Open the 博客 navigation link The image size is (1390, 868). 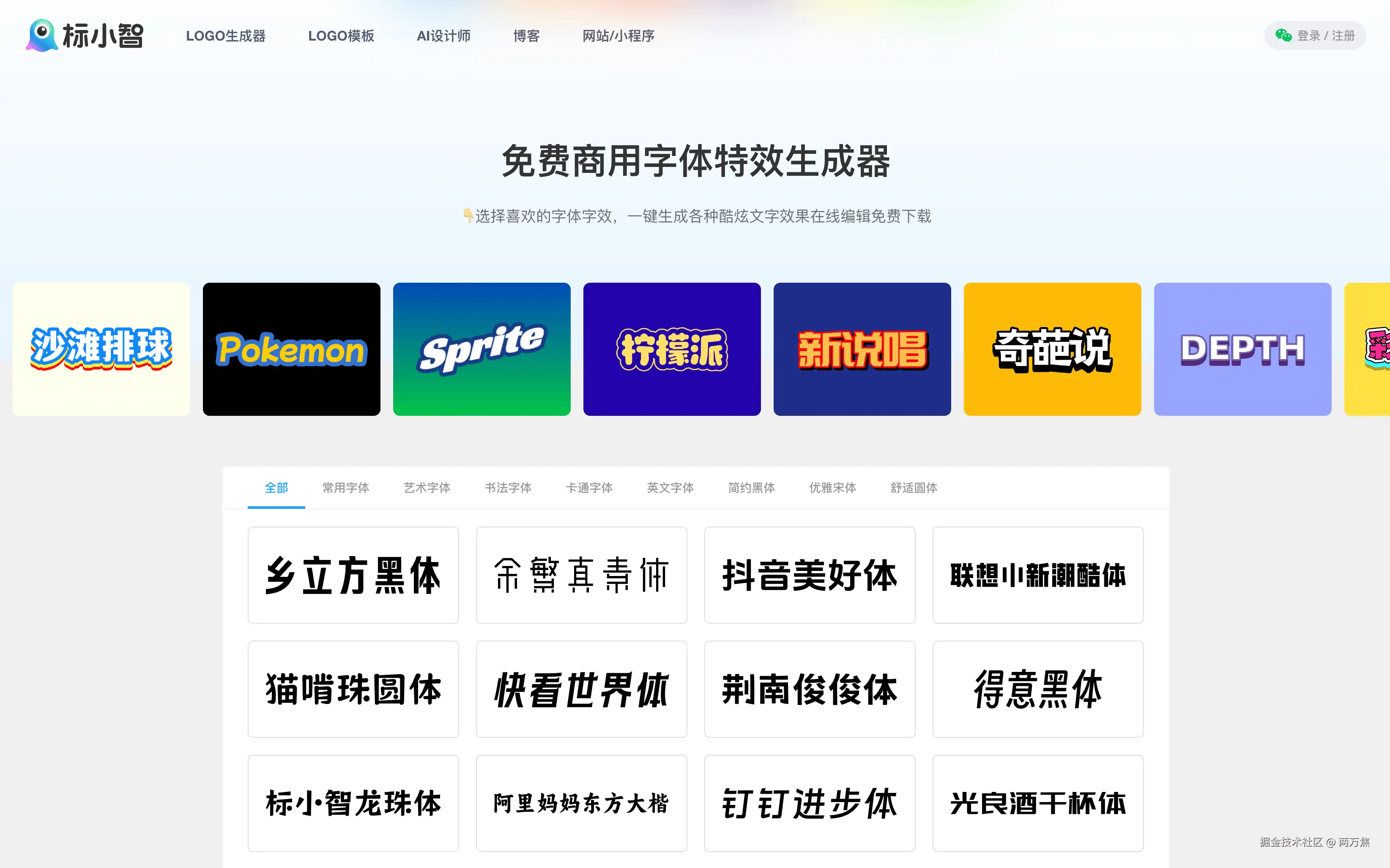tap(526, 36)
